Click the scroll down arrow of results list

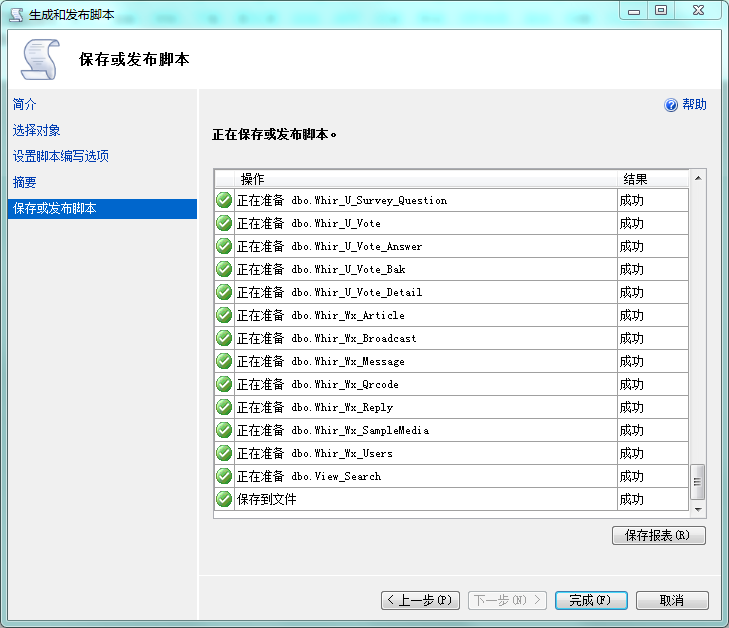pyautogui.click(x=698, y=510)
